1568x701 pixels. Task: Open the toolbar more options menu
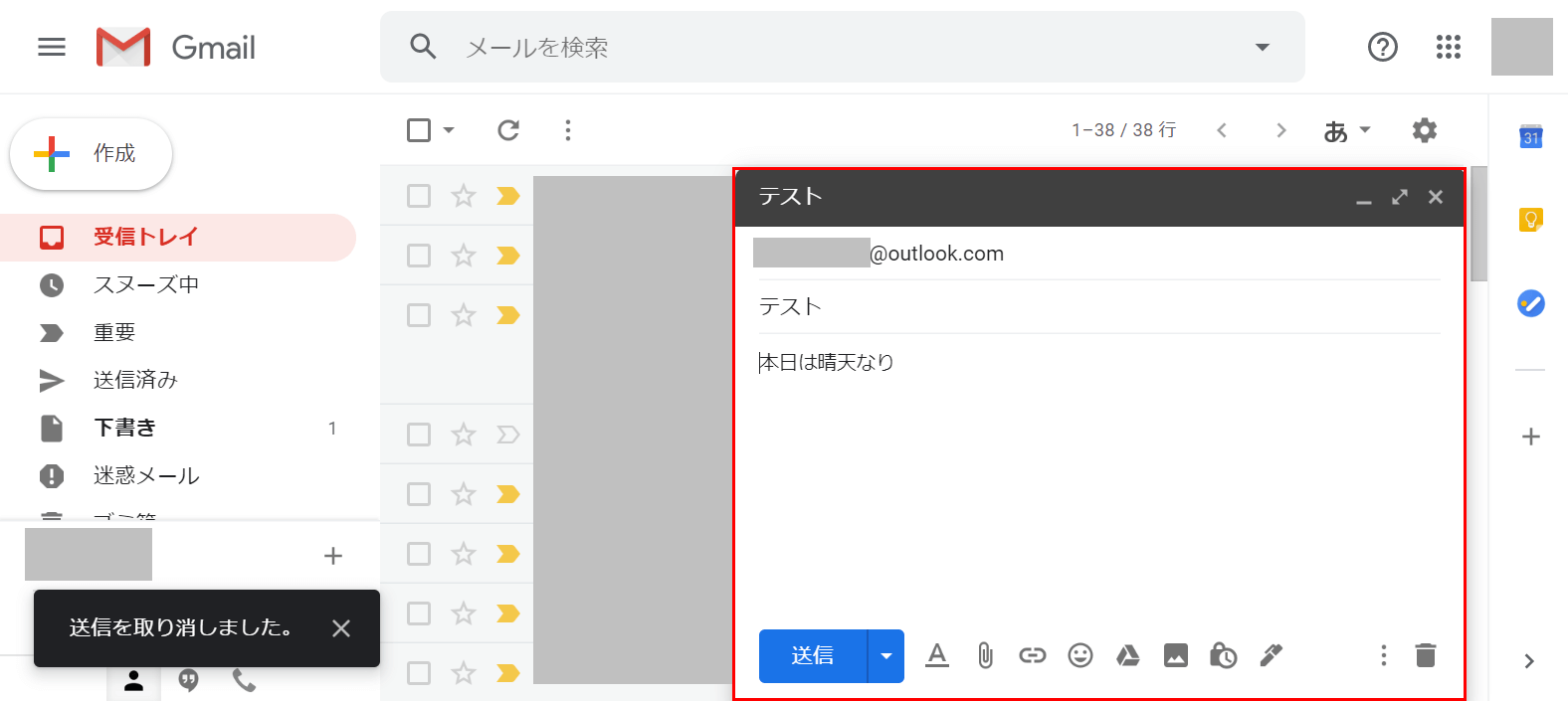568,130
